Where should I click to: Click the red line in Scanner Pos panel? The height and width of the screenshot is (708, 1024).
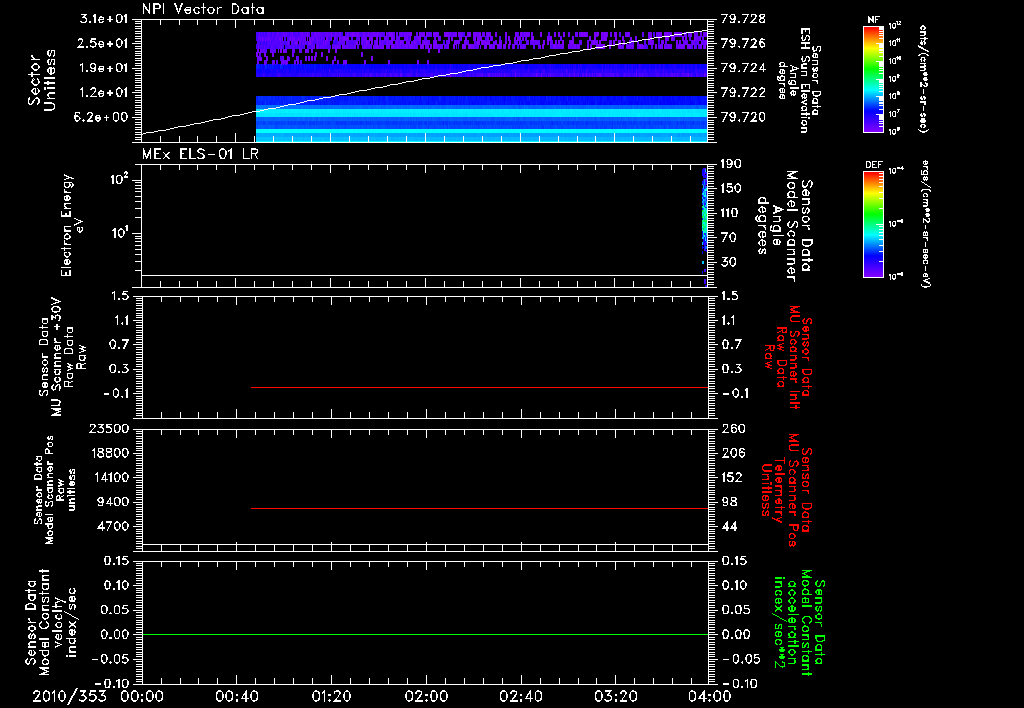click(x=479, y=508)
